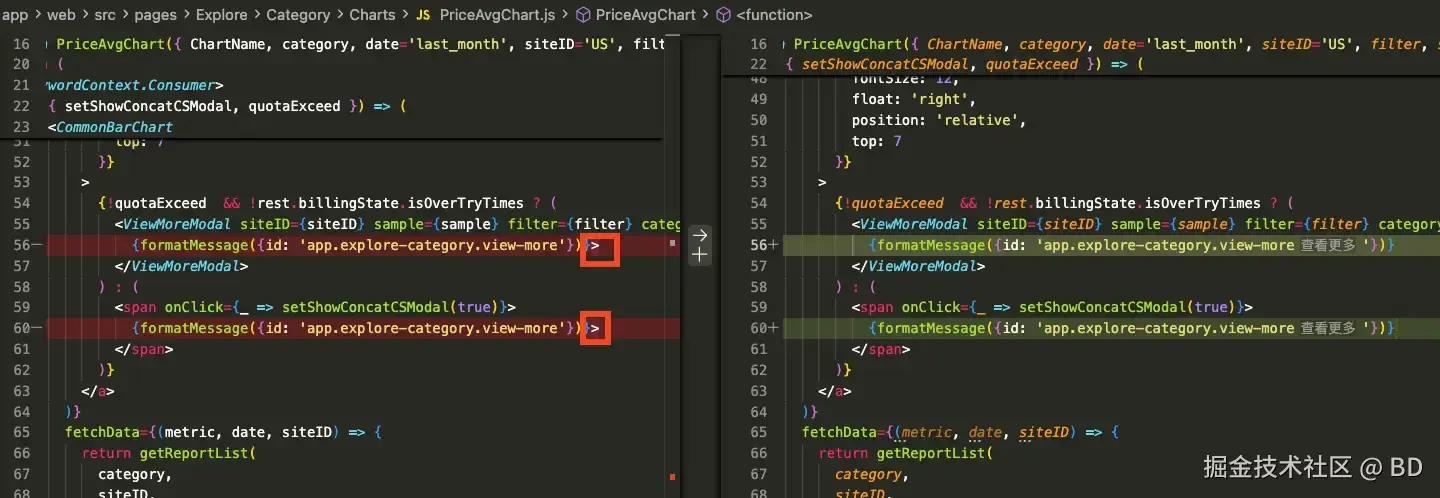Click '<span onClick' on right pane line 59
The width and height of the screenshot is (1440, 498).
(x=906, y=307)
